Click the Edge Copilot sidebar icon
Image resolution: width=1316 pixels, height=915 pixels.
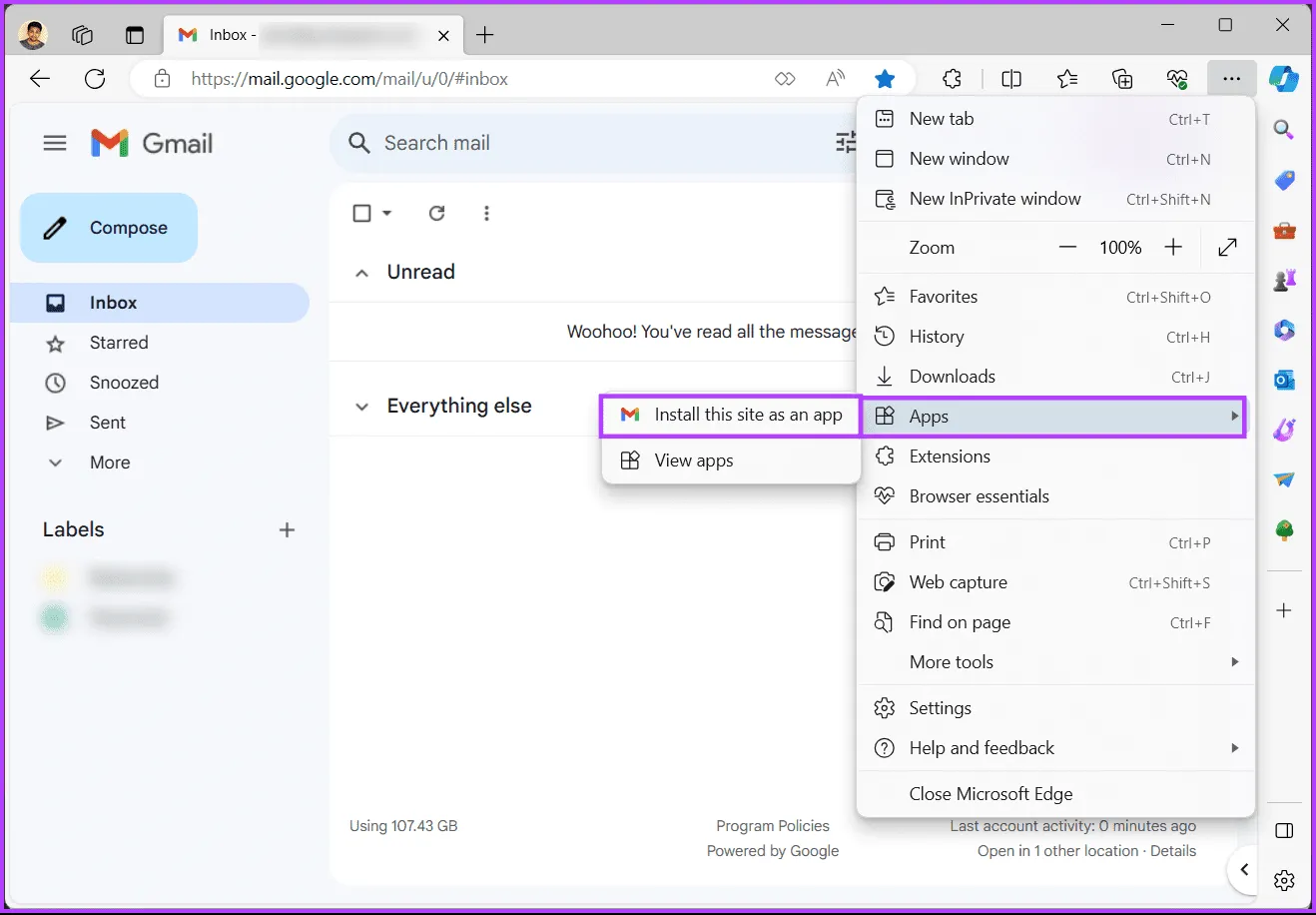point(1284,79)
